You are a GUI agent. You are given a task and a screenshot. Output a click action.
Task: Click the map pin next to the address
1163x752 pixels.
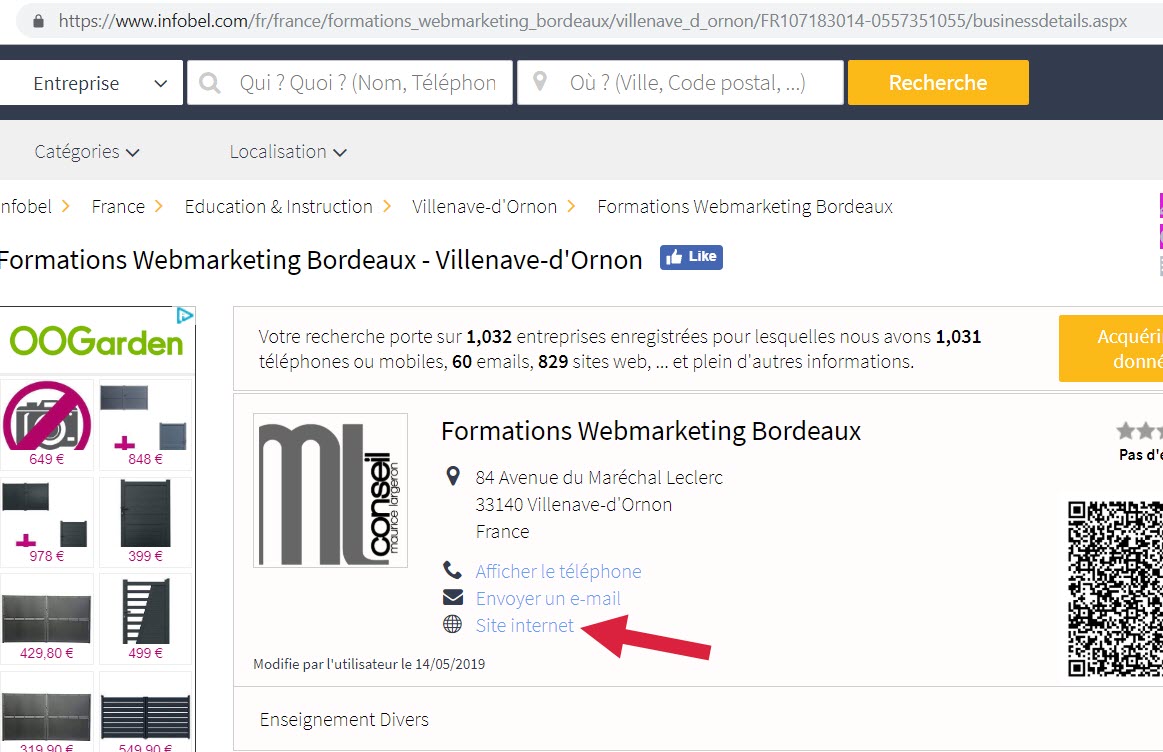pyautogui.click(x=452, y=476)
